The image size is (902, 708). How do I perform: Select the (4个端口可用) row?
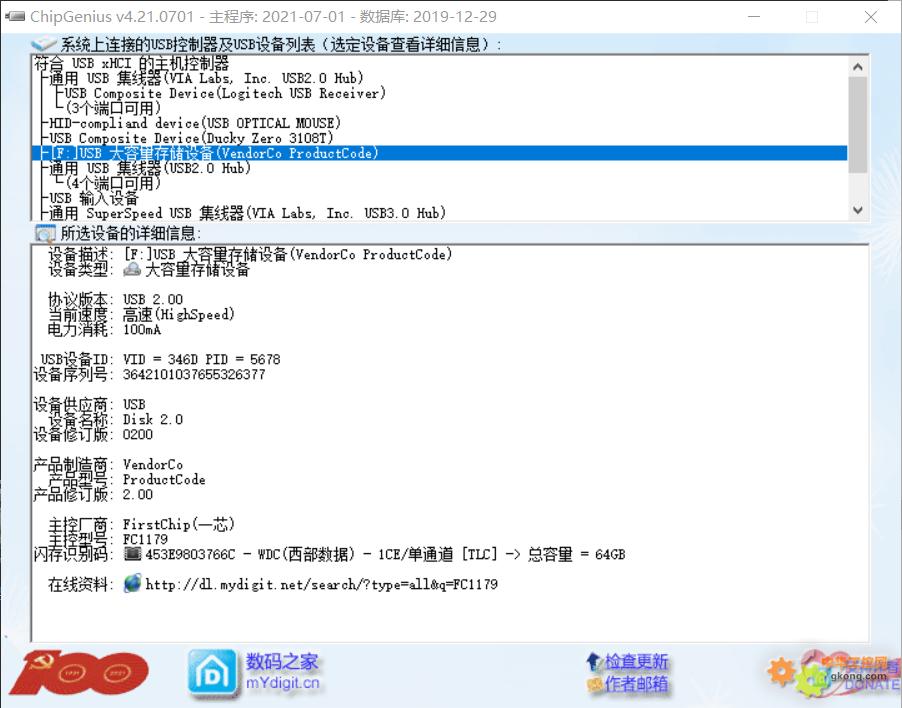(113, 183)
